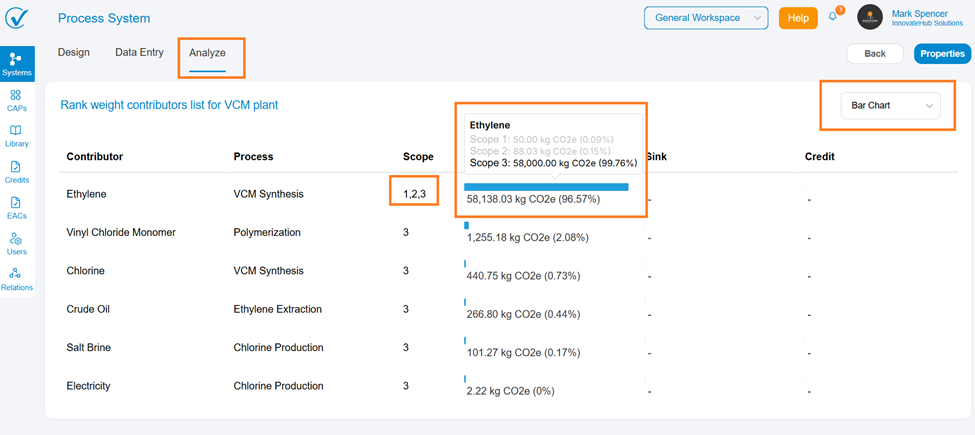This screenshot has width=975, height=435.
Task: Switch to the Design tab
Action: click(x=73, y=53)
